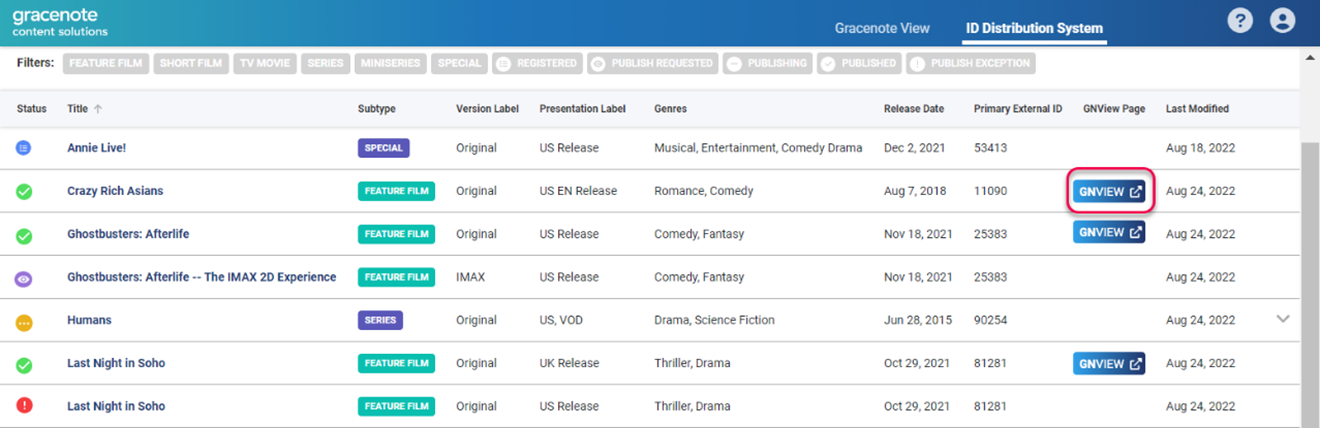Image resolution: width=1320 pixels, height=429 pixels.
Task: Click the registered status icon for Annie Live!
Action: coord(24,148)
